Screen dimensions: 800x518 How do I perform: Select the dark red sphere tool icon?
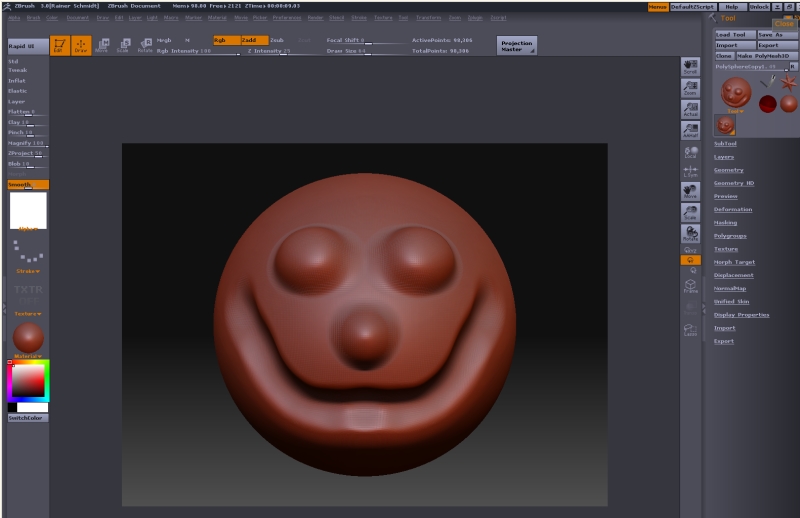[767, 104]
